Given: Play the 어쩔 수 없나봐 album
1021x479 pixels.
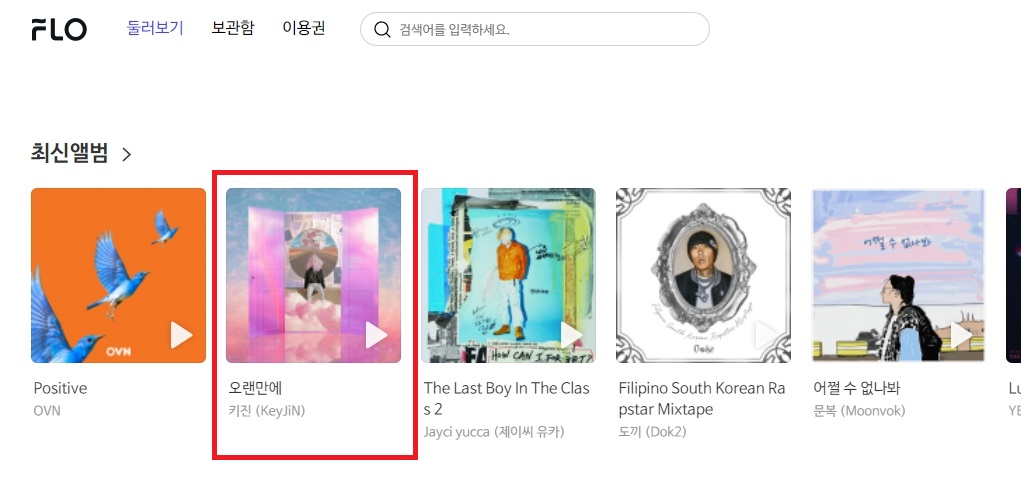Looking at the screenshot, I should tap(962, 335).
